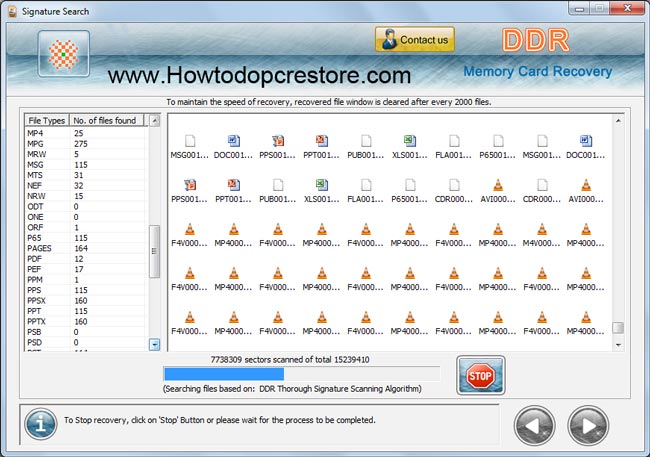Select the PAGES file type row
650x457 pixels.
pos(85,248)
